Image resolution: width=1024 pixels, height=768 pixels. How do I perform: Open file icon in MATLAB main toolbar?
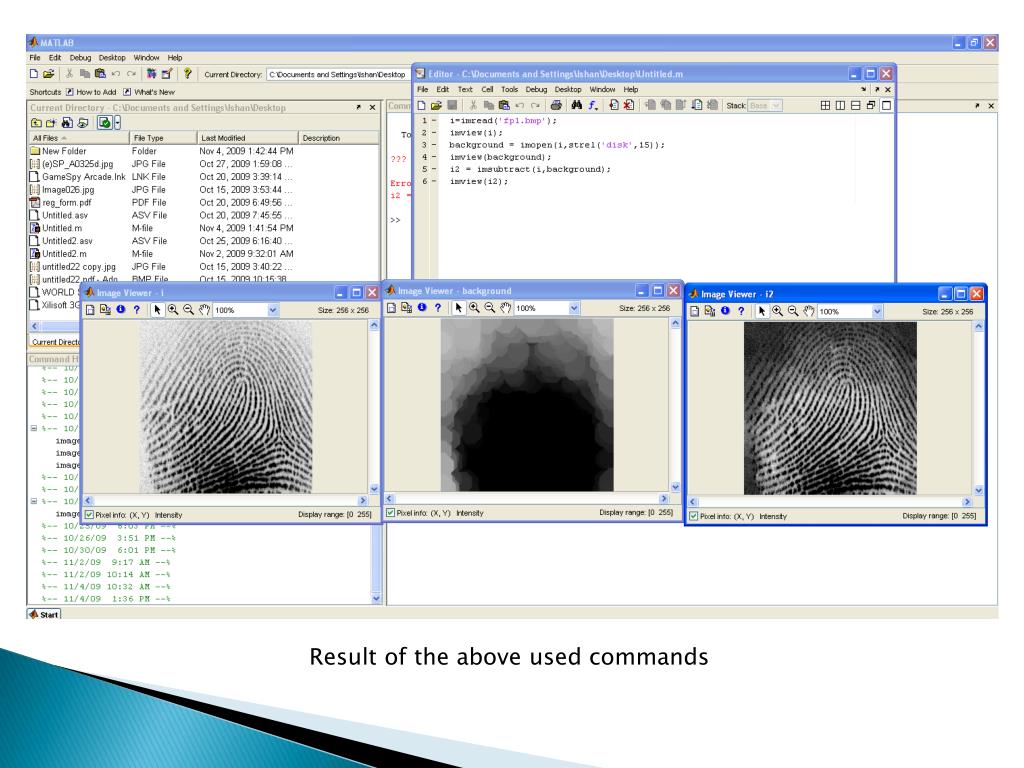[48, 74]
